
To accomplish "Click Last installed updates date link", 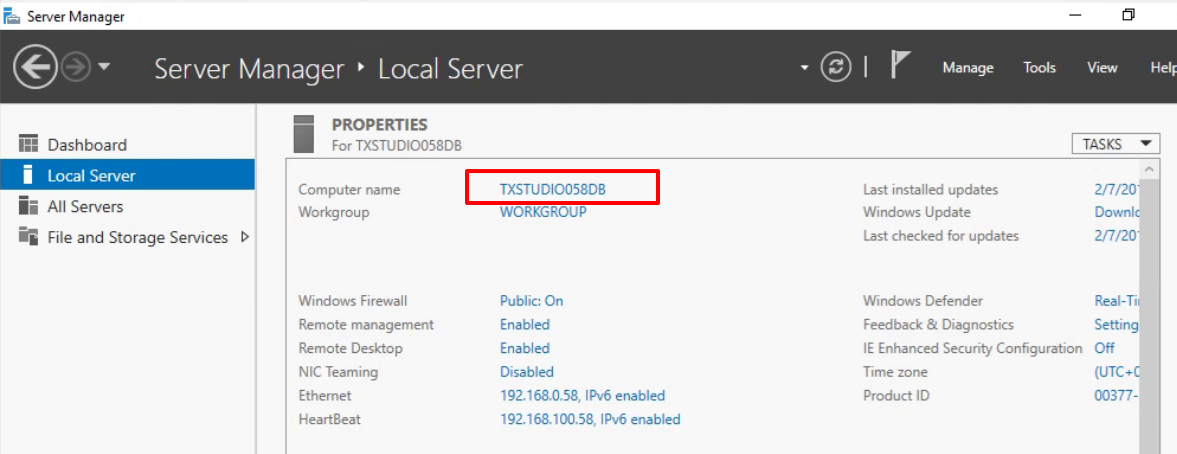I will pyautogui.click(x=1117, y=190).
